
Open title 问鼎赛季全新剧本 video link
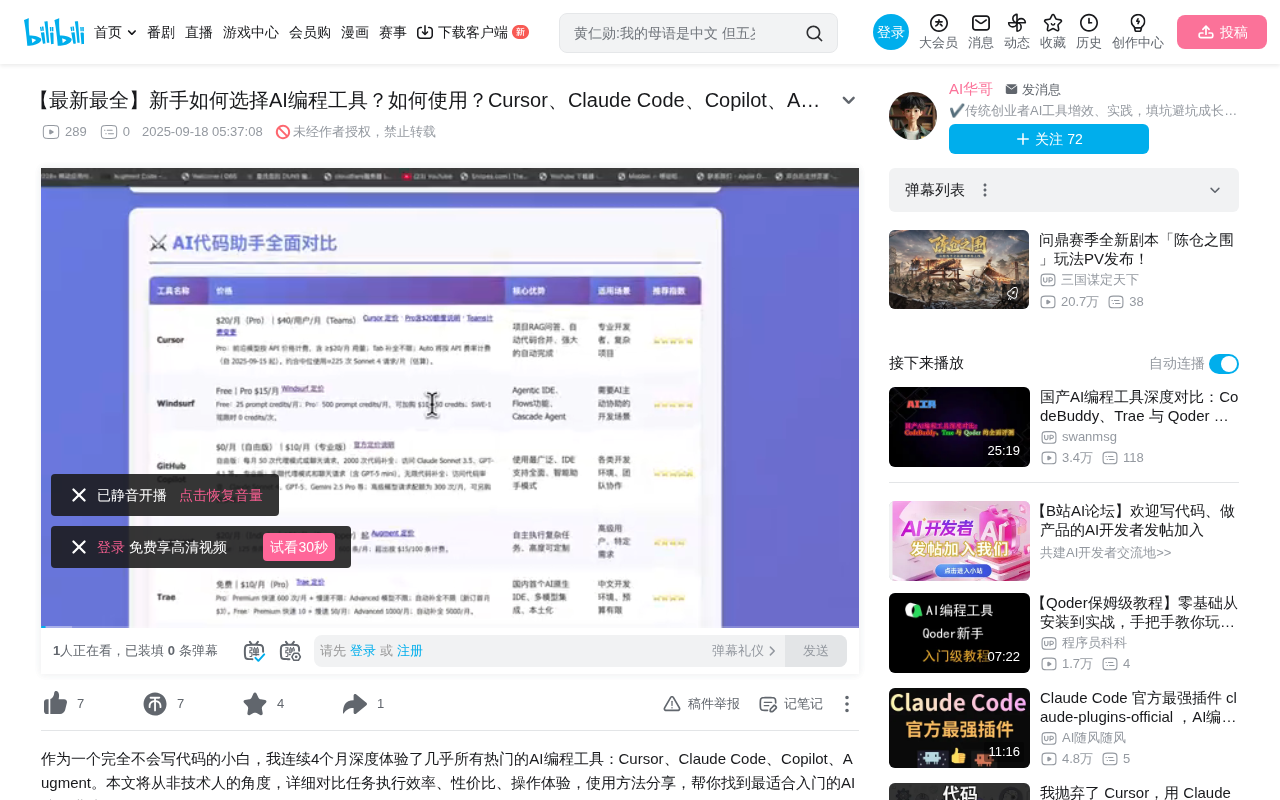1137,249
